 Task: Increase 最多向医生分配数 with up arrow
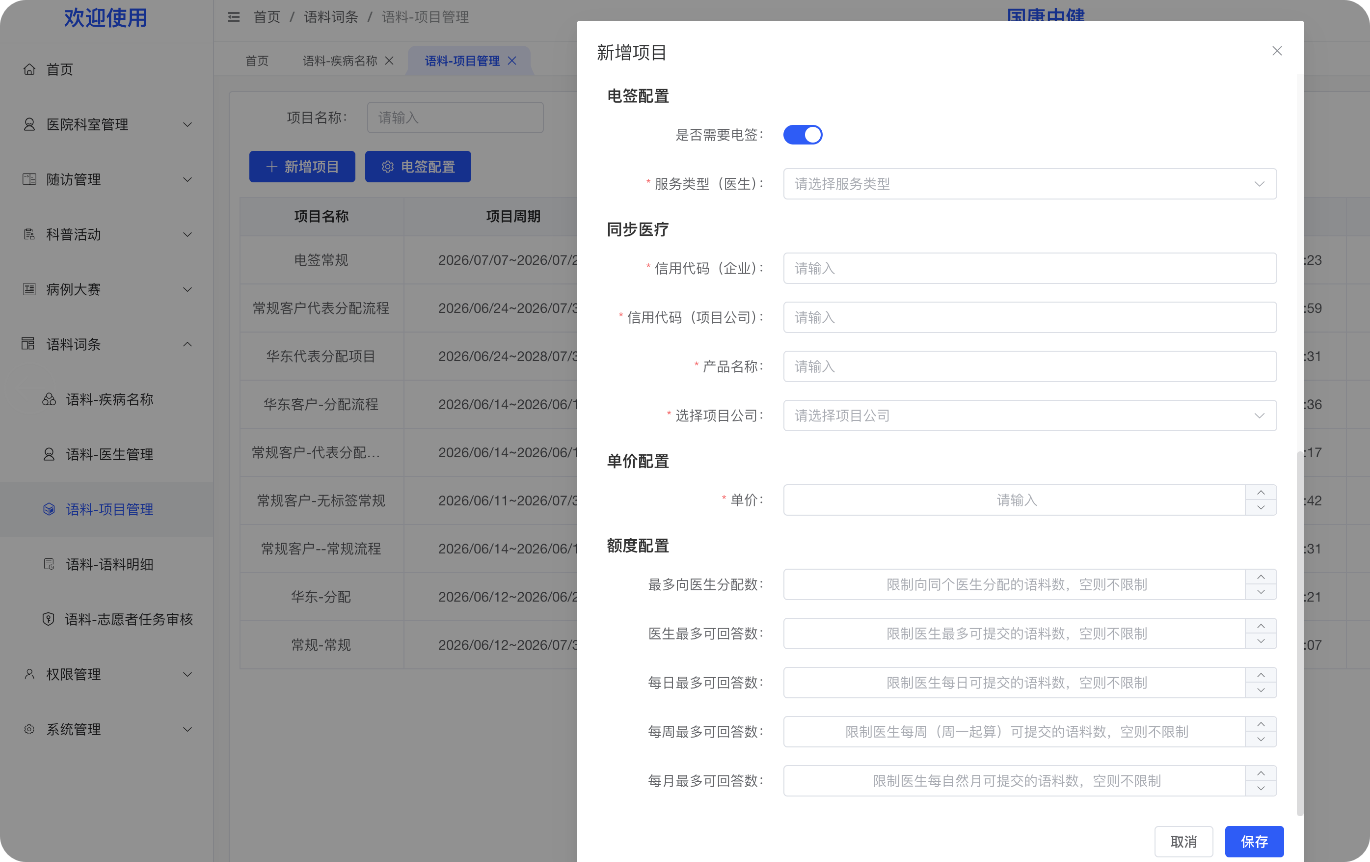tap(1260, 577)
